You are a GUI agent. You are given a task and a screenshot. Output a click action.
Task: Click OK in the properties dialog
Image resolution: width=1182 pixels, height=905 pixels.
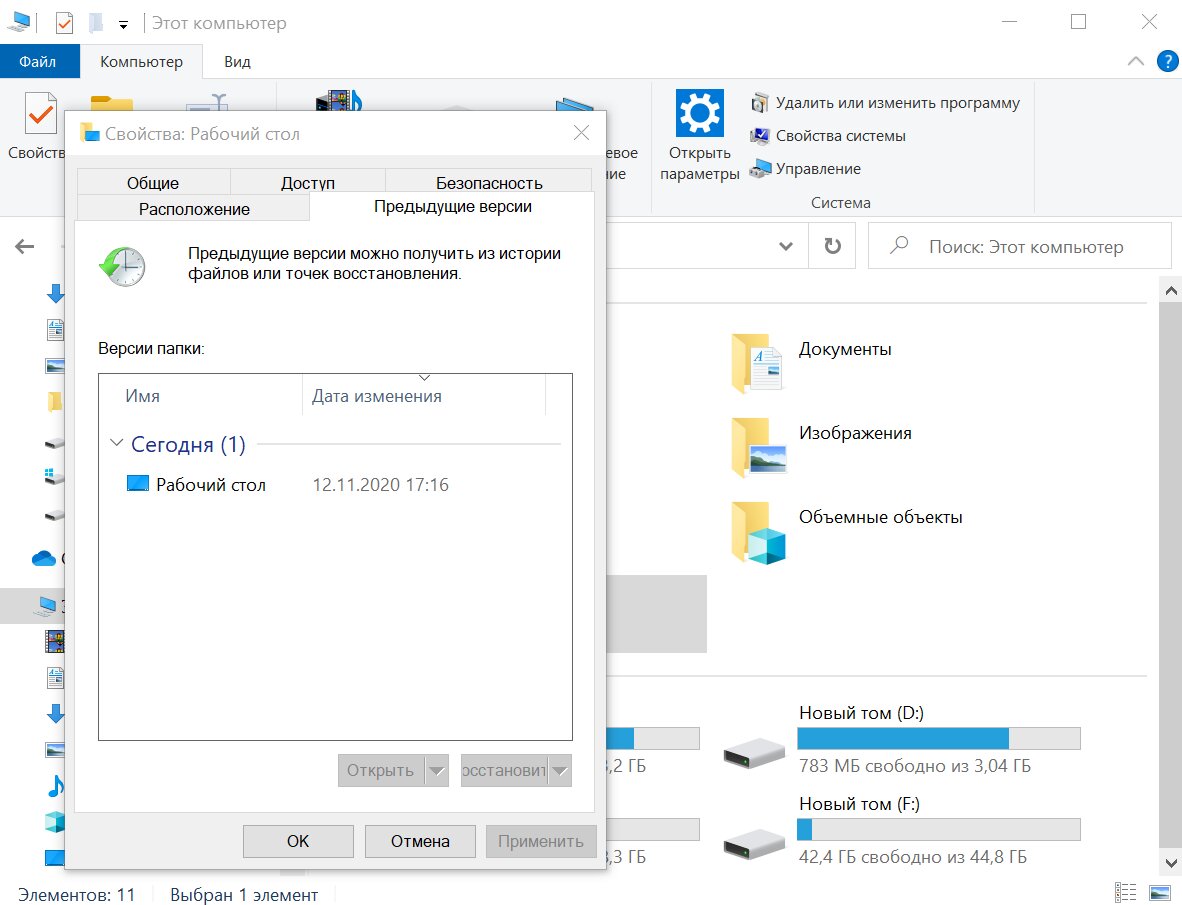298,841
